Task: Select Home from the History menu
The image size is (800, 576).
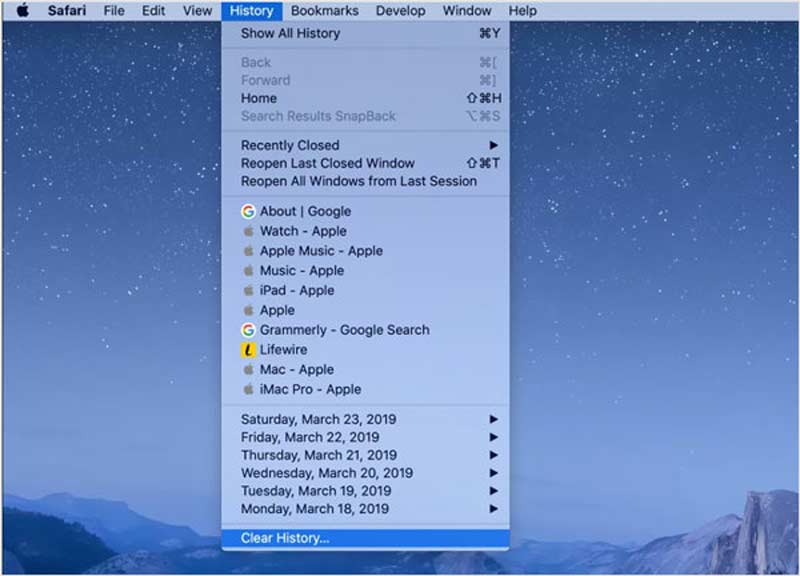Action: (365, 98)
